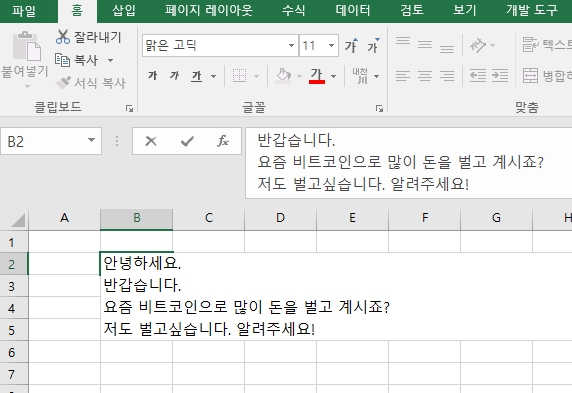Click the phonetic guide (내천) icon
The width and height of the screenshot is (572, 393).
tap(360, 76)
